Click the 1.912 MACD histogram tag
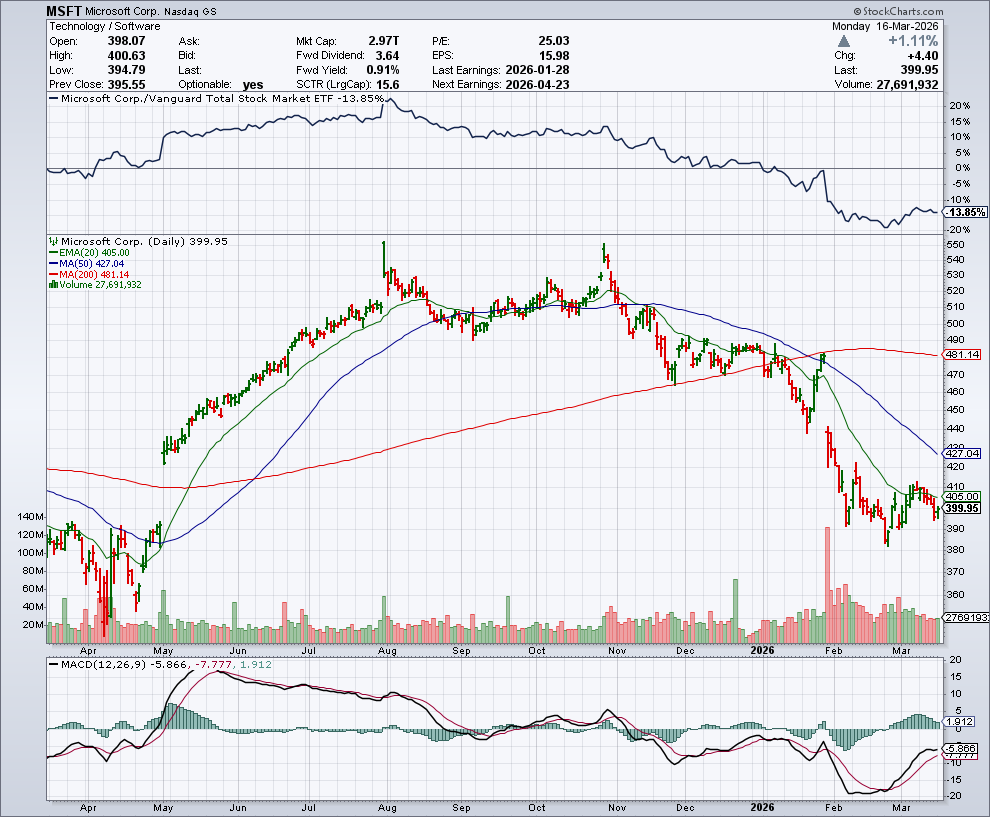Screen dimensions: 990x817 point(960,721)
